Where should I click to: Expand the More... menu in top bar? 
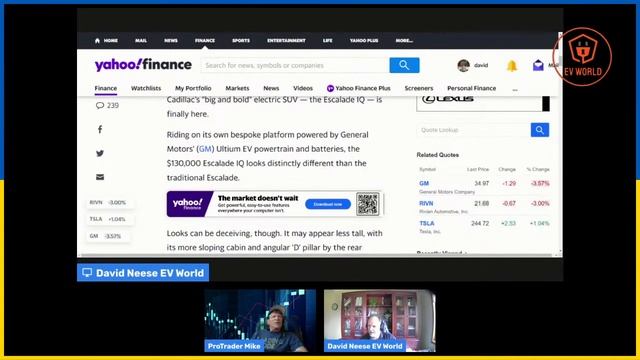[404, 40]
